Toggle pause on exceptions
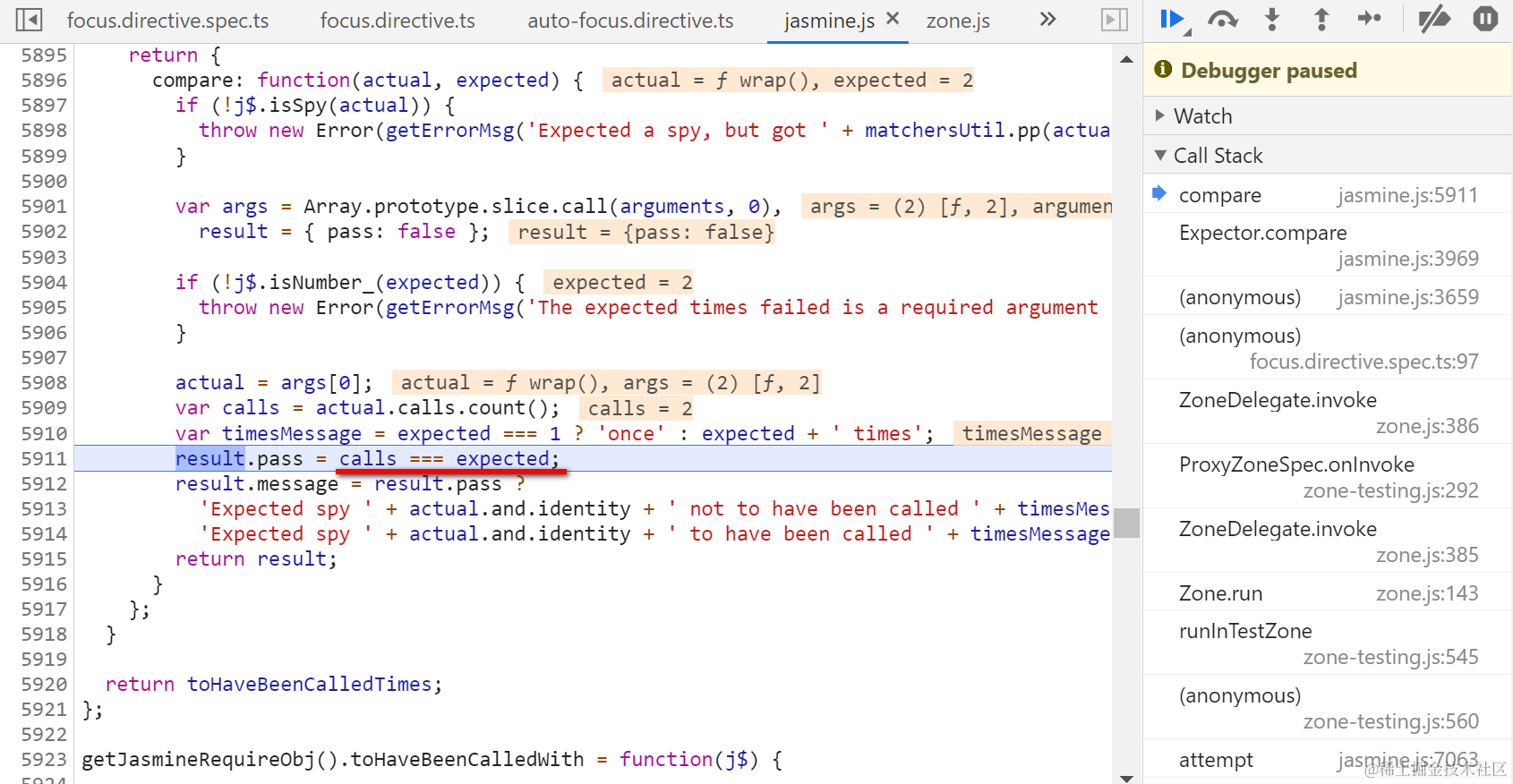This screenshot has height=784, width=1513. coord(1485,19)
